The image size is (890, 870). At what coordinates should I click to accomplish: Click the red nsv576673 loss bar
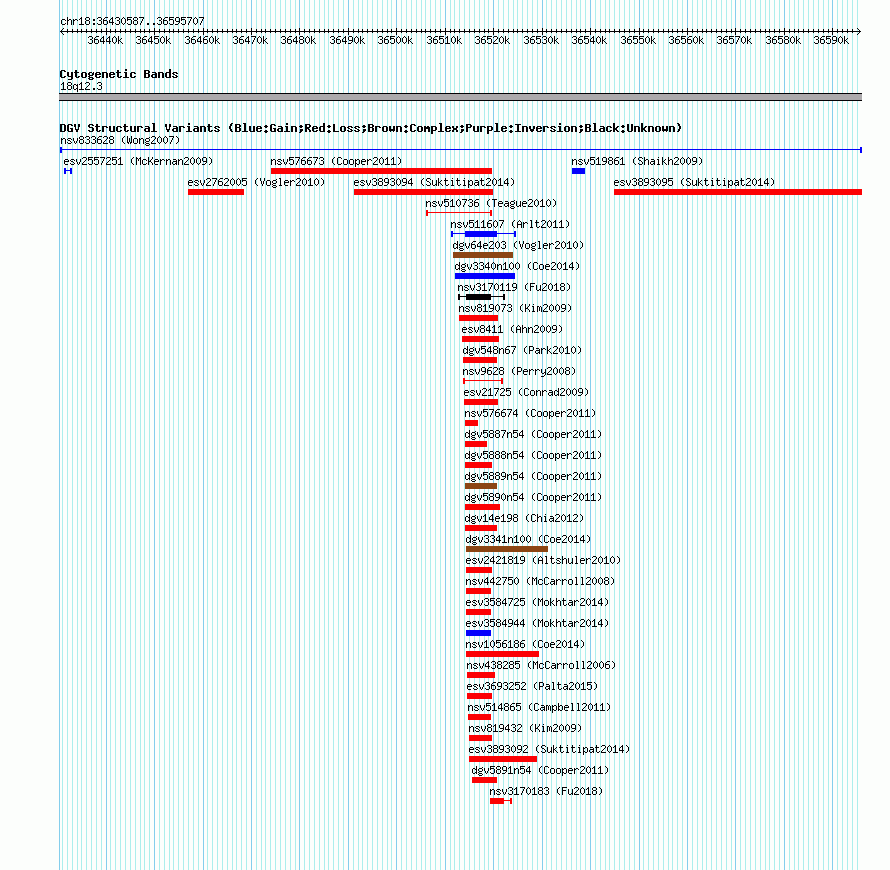(381, 171)
